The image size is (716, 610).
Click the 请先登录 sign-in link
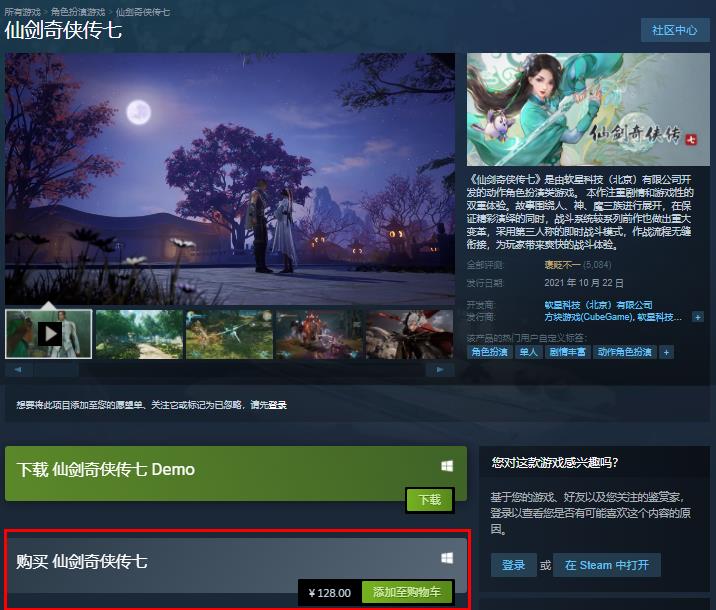[x=268, y=405]
